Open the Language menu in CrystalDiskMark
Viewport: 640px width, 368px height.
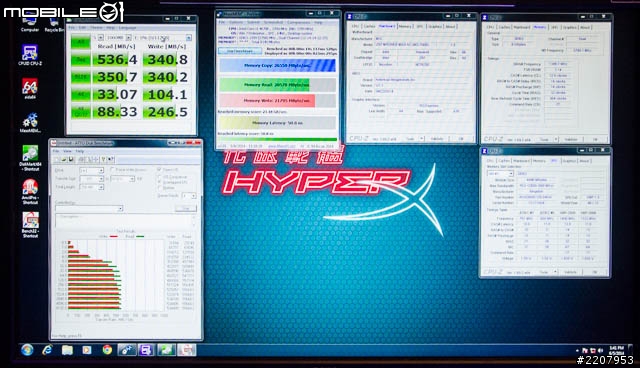(127, 28)
